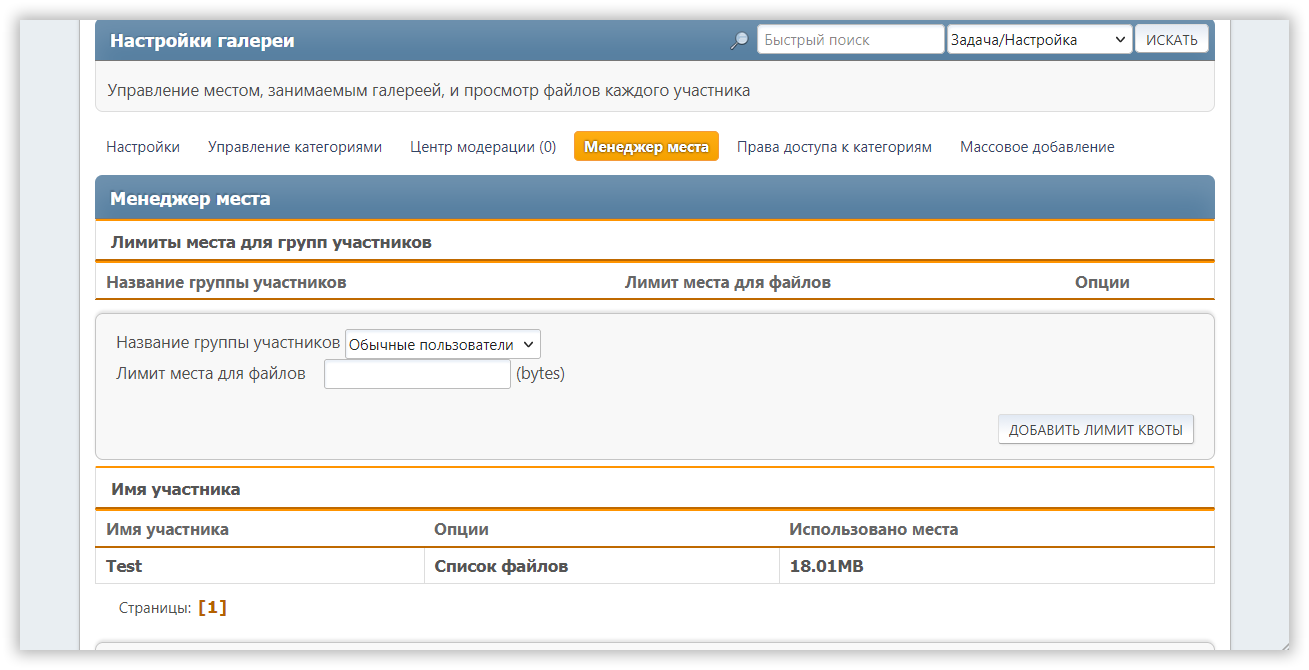
Task: Click the Использовано места column header
Action: (x=873, y=529)
